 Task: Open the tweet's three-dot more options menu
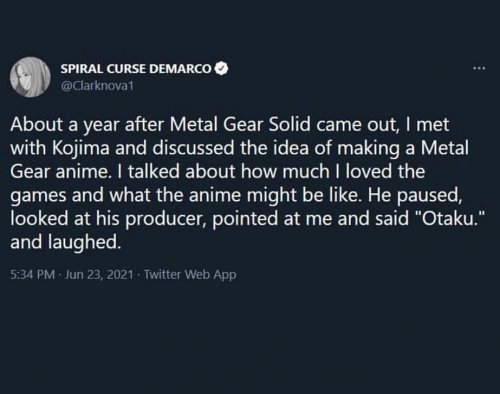[479, 69]
